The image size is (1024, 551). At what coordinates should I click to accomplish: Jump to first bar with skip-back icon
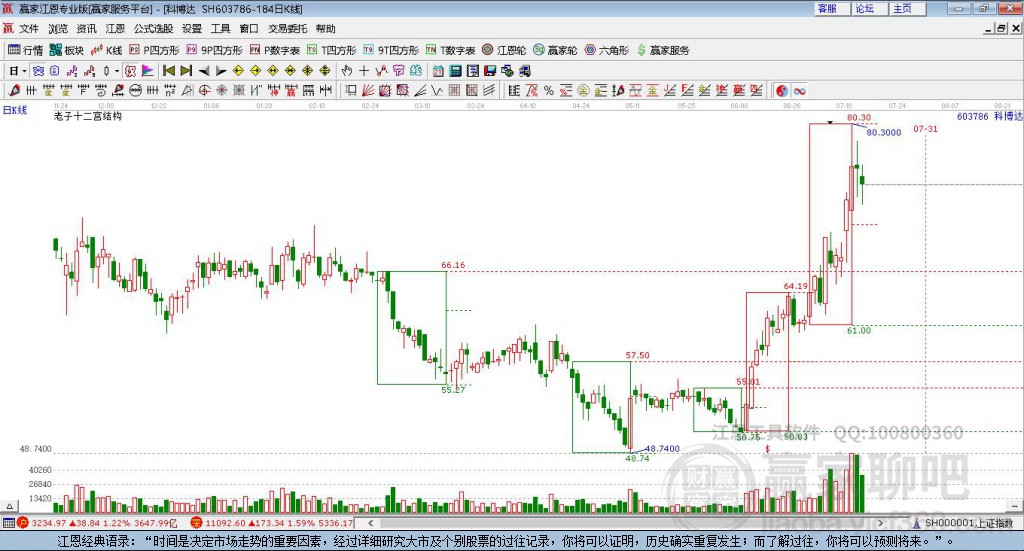[x=168, y=71]
